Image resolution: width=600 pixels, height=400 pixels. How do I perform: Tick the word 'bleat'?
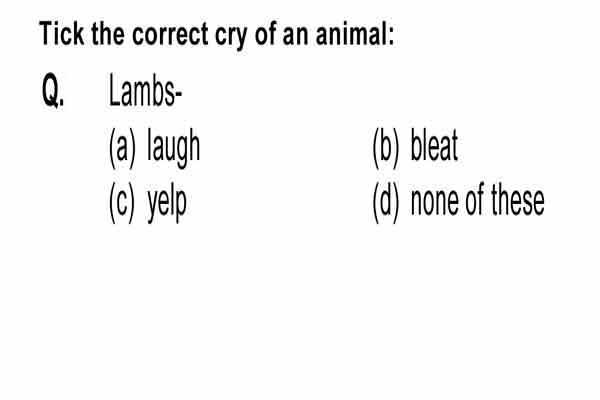pyautogui.click(x=434, y=145)
